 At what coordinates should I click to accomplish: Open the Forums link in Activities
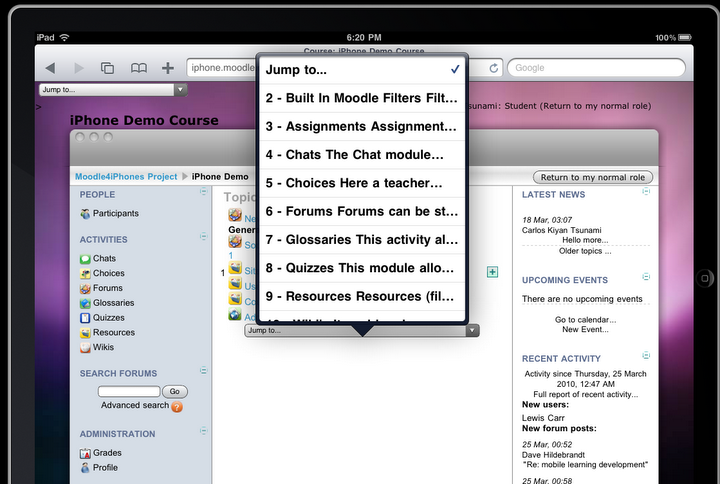coord(108,288)
